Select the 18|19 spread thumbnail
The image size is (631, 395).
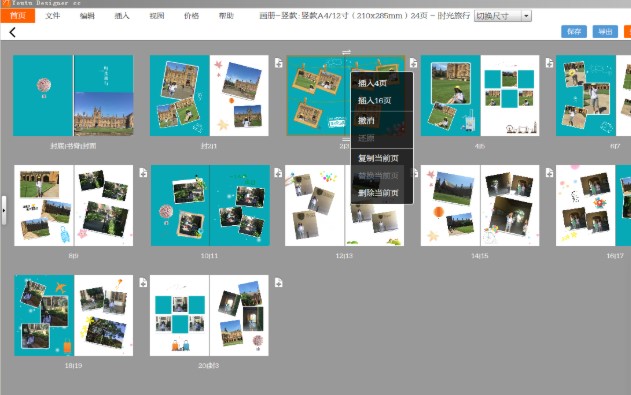73,315
